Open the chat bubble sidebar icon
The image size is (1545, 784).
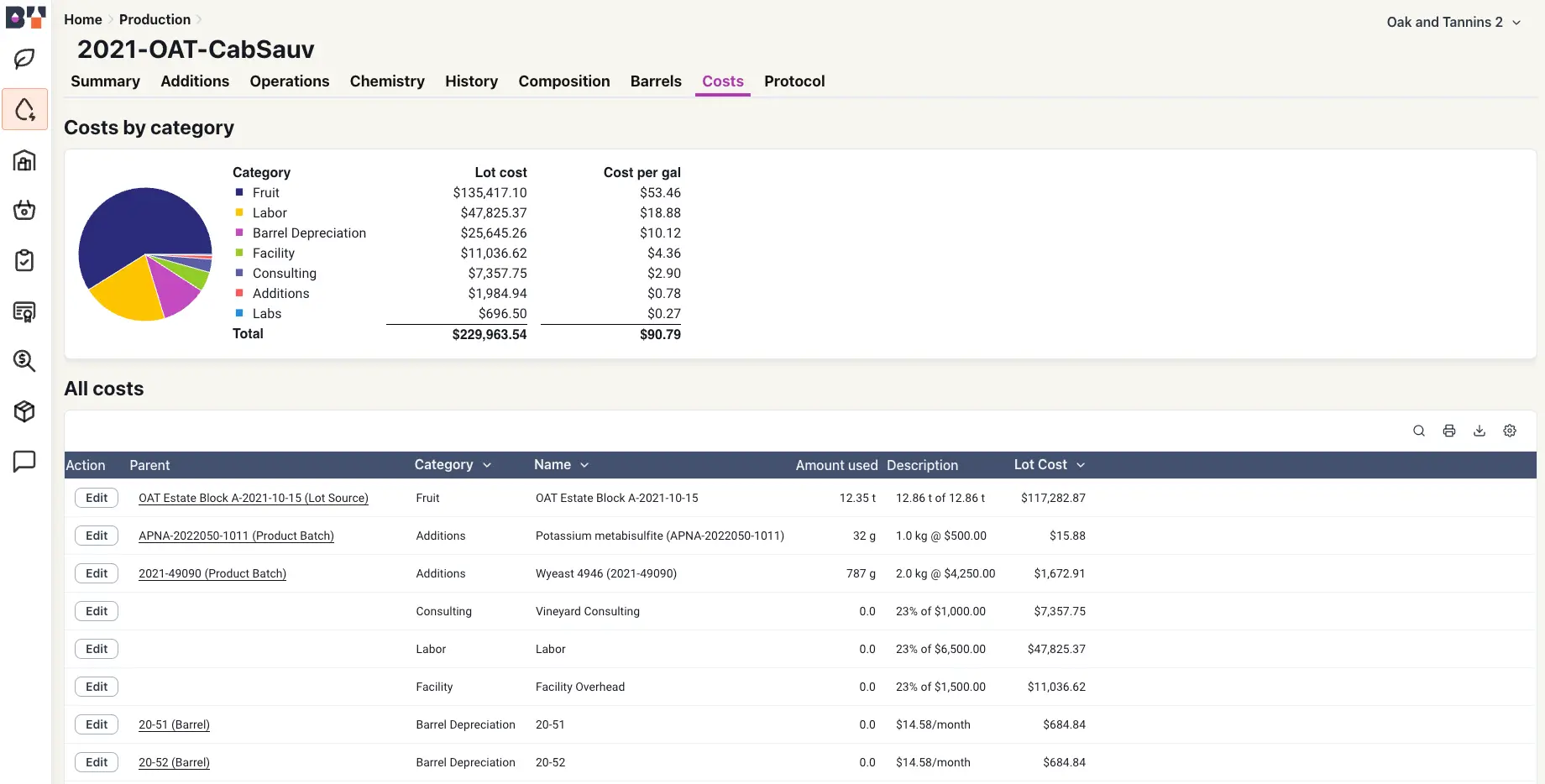(x=24, y=461)
